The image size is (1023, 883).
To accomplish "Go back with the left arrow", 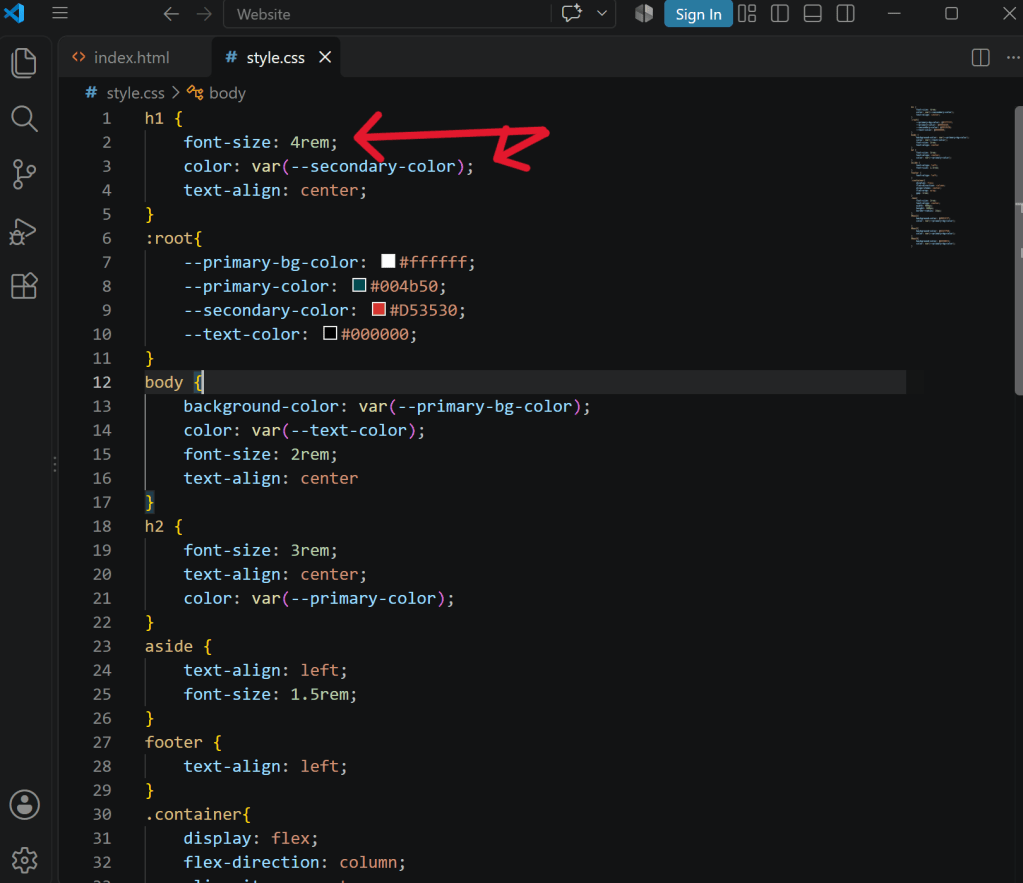I will [x=171, y=14].
